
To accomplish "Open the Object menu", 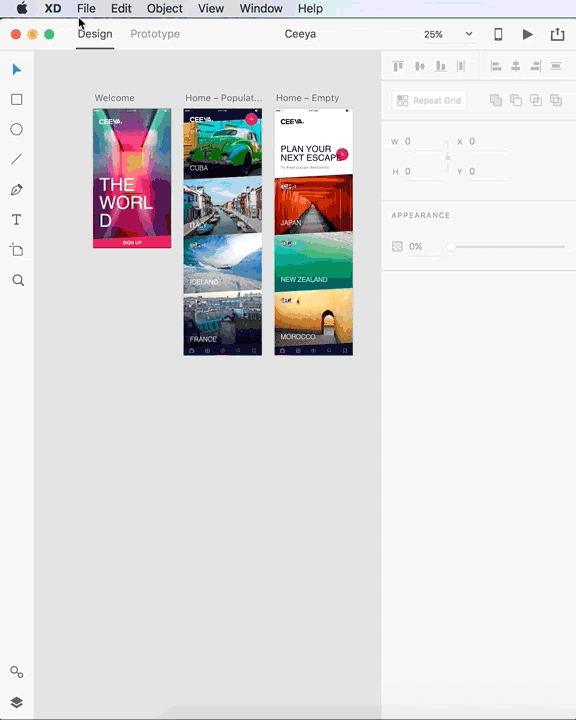I will click(x=165, y=8).
